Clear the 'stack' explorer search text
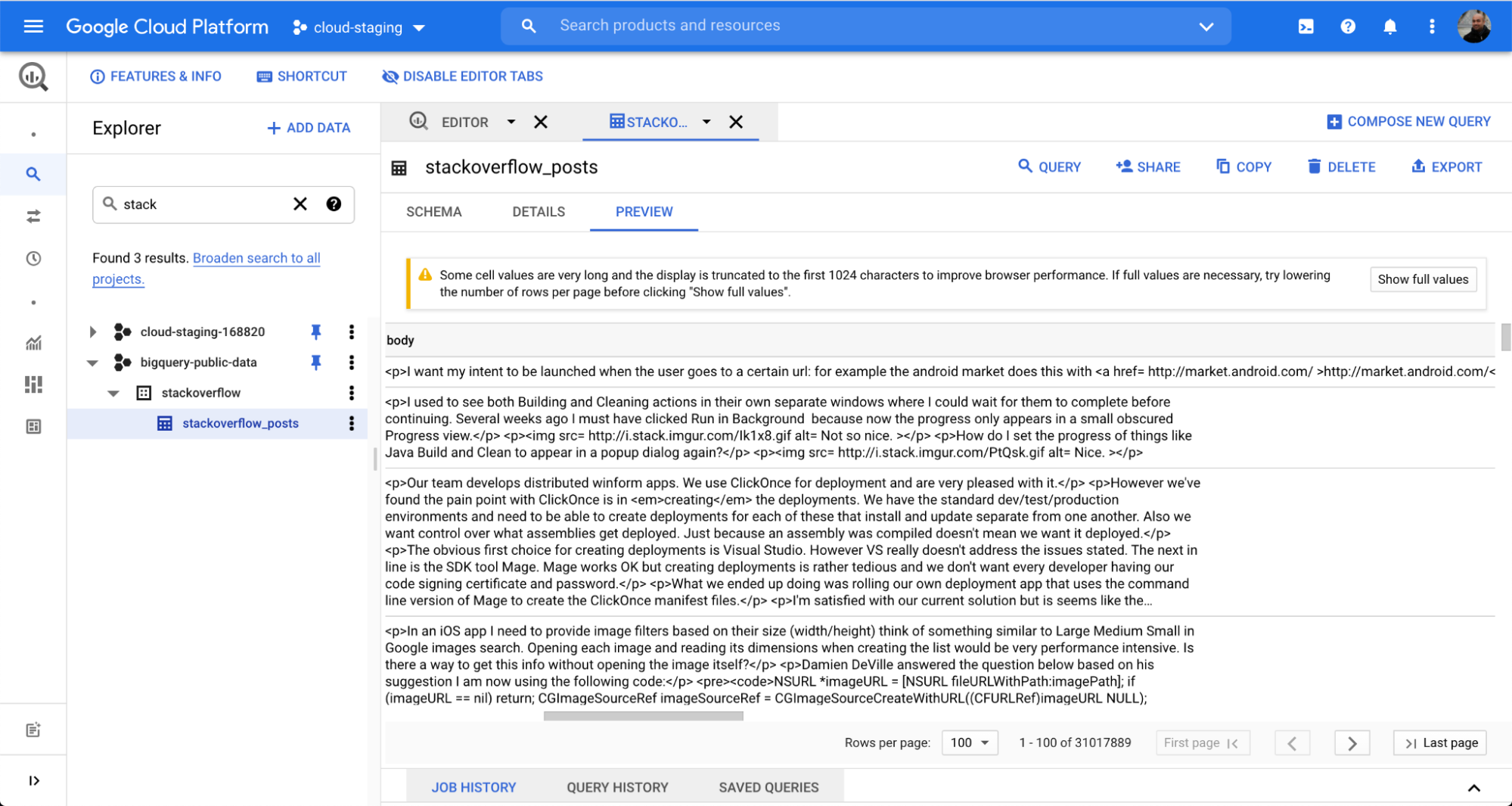 click(x=300, y=204)
